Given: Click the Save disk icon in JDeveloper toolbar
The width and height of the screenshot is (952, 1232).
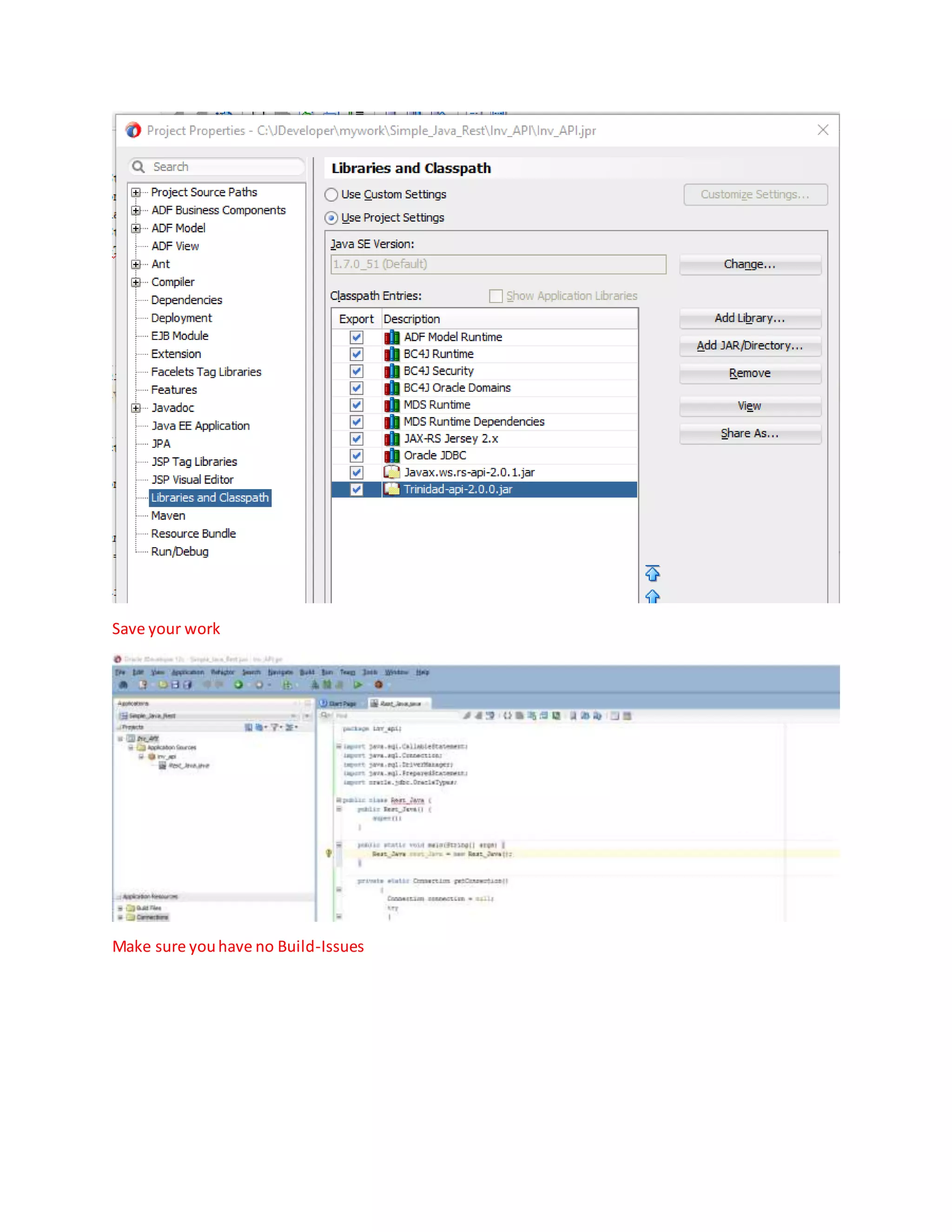Looking at the screenshot, I should (175, 685).
